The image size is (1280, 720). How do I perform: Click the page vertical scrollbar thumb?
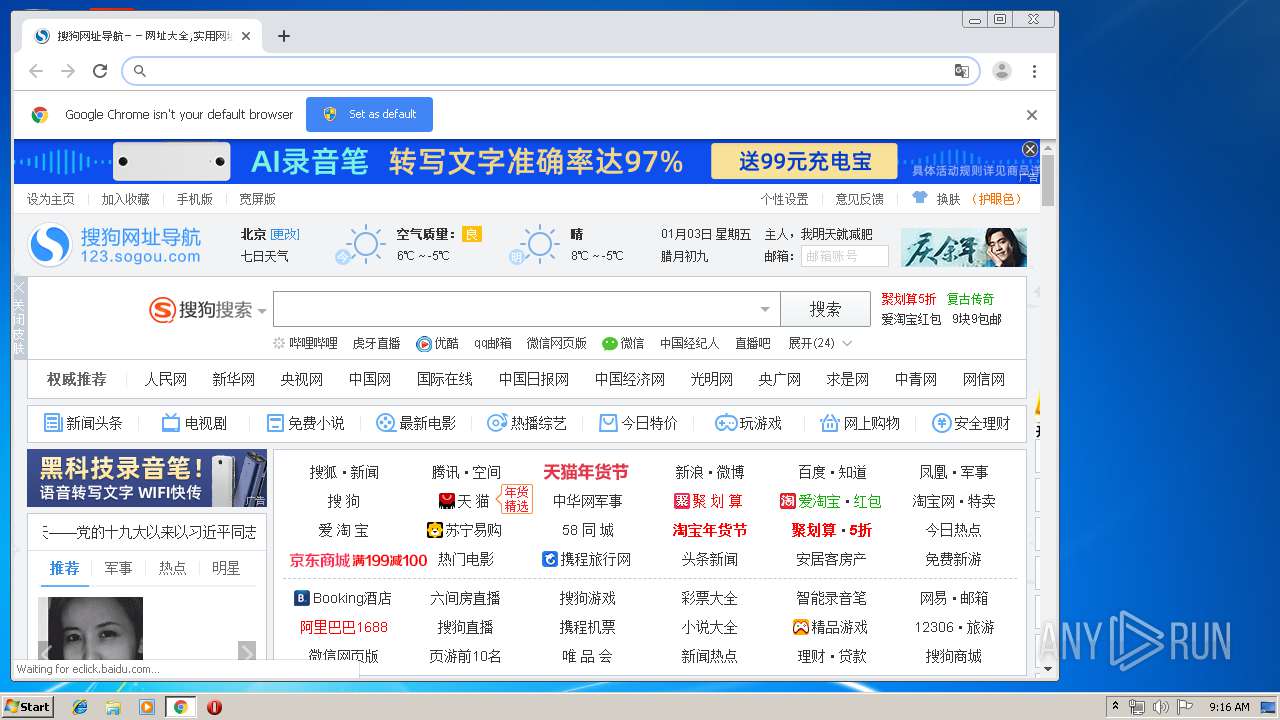[1048, 180]
